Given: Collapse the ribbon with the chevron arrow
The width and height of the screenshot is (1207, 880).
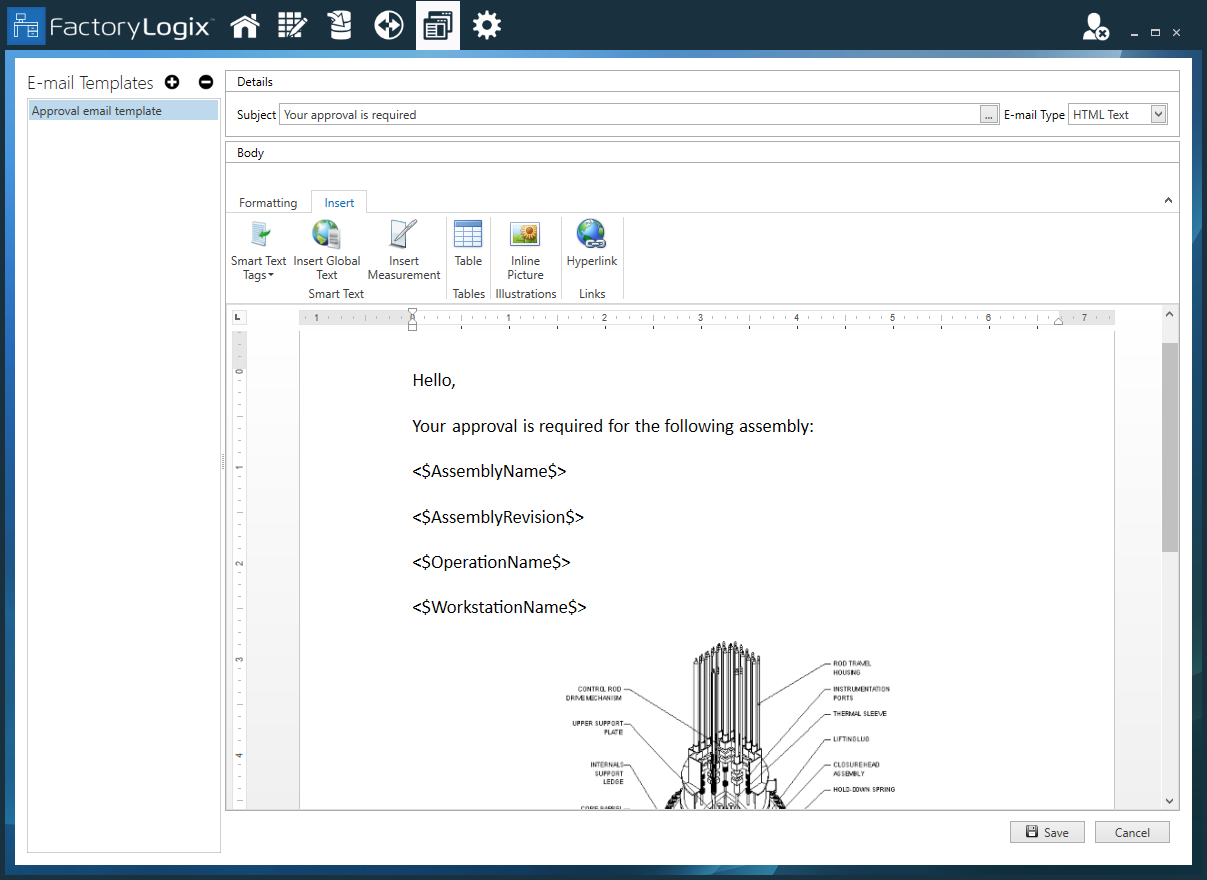Looking at the screenshot, I should tap(1168, 200).
